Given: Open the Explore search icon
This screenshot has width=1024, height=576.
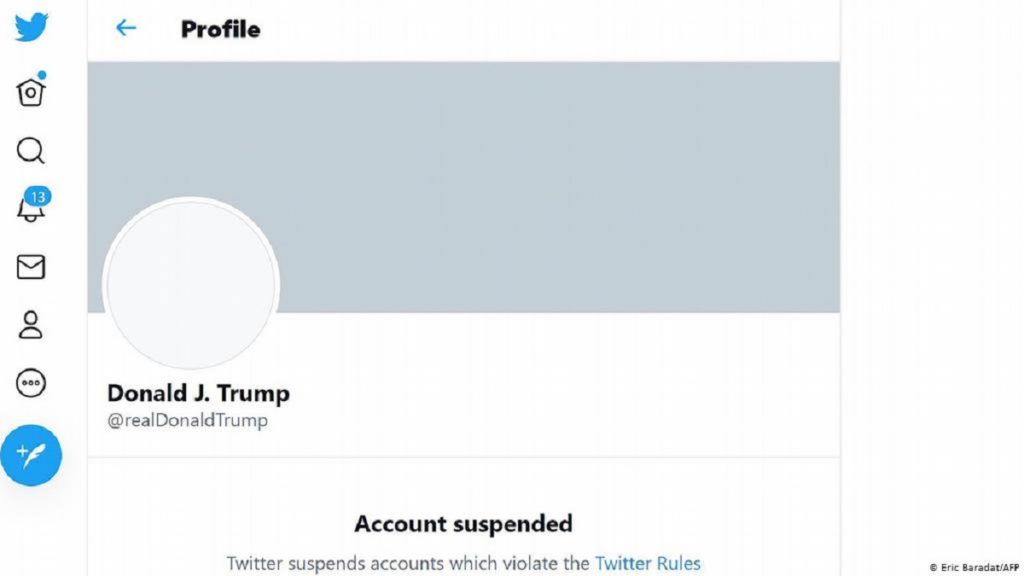Looking at the screenshot, I should [31, 151].
